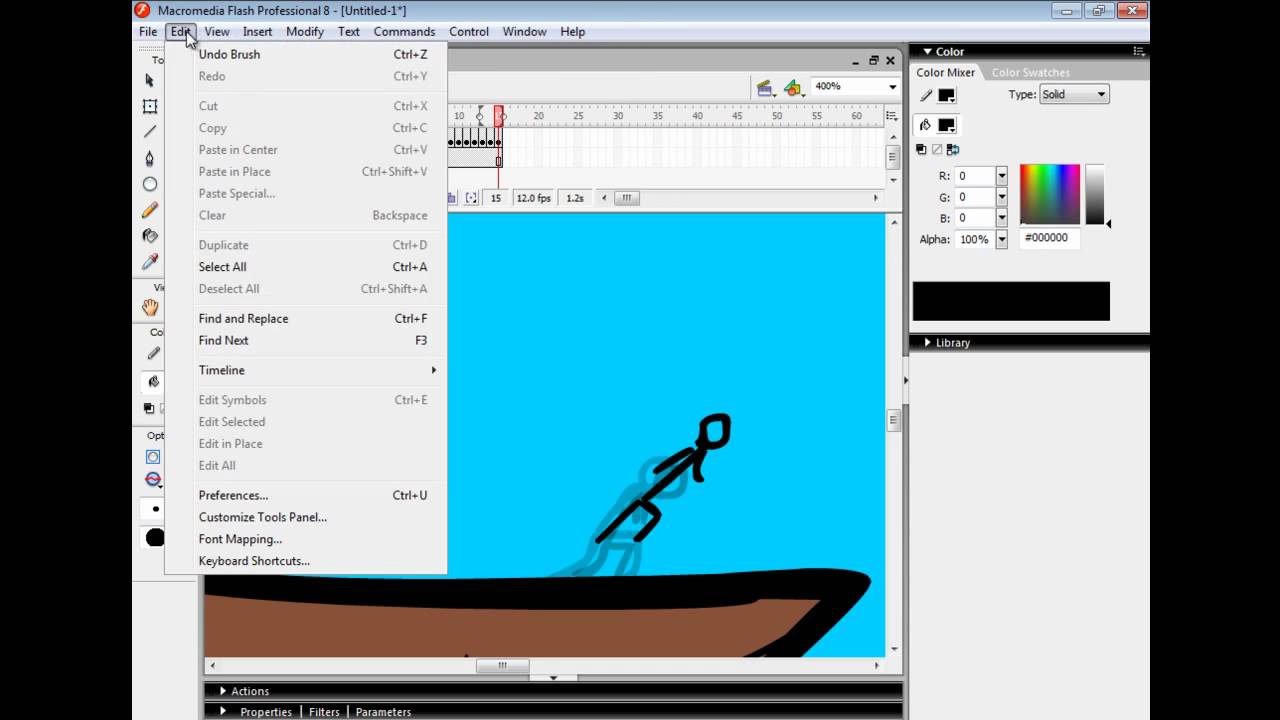Pick a hue in the color spectrum box
Screen dimensions: 1280x720
pos(1050,194)
